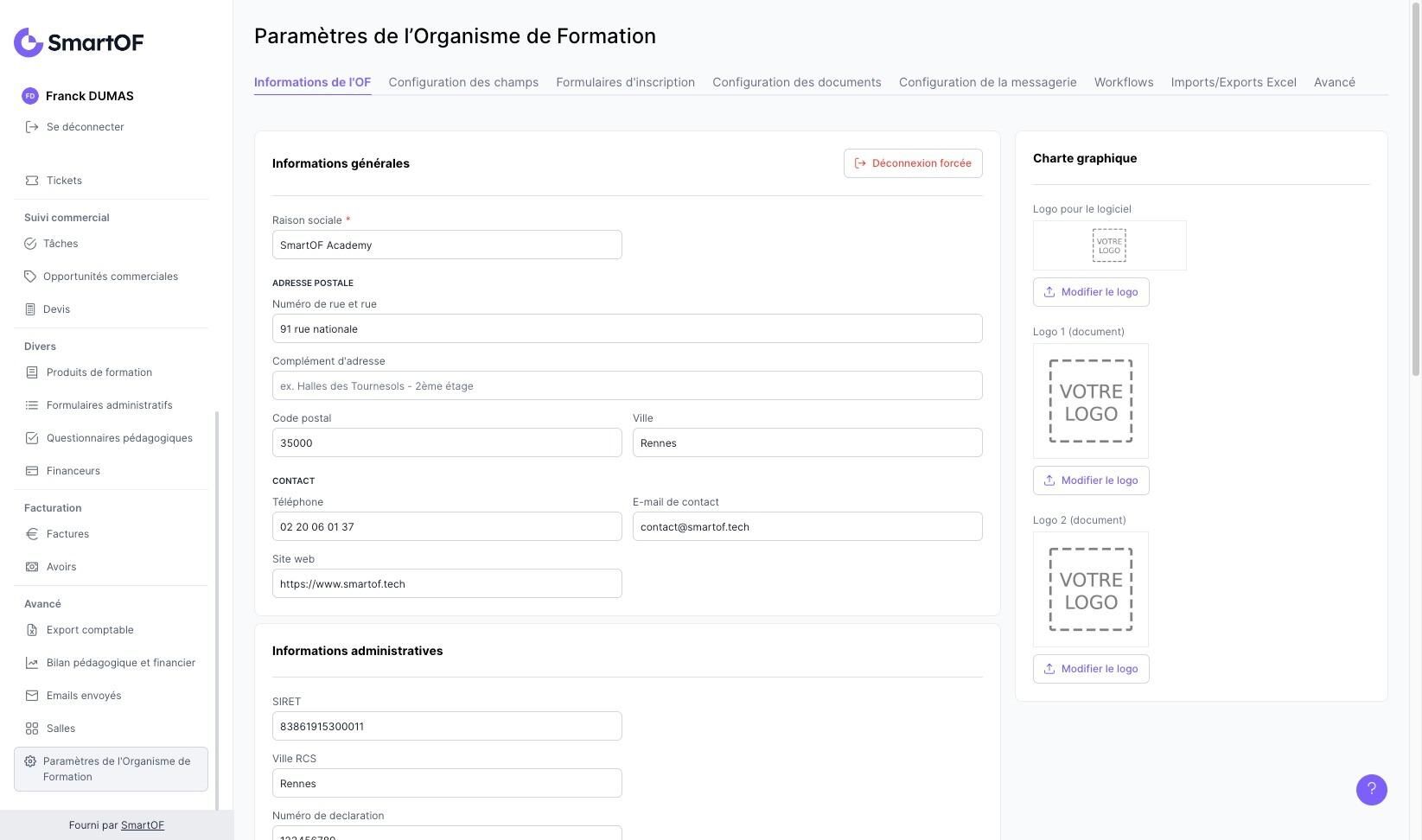This screenshot has height=840, width=1422.
Task: Click the purple help question mark button
Action: 1371,790
